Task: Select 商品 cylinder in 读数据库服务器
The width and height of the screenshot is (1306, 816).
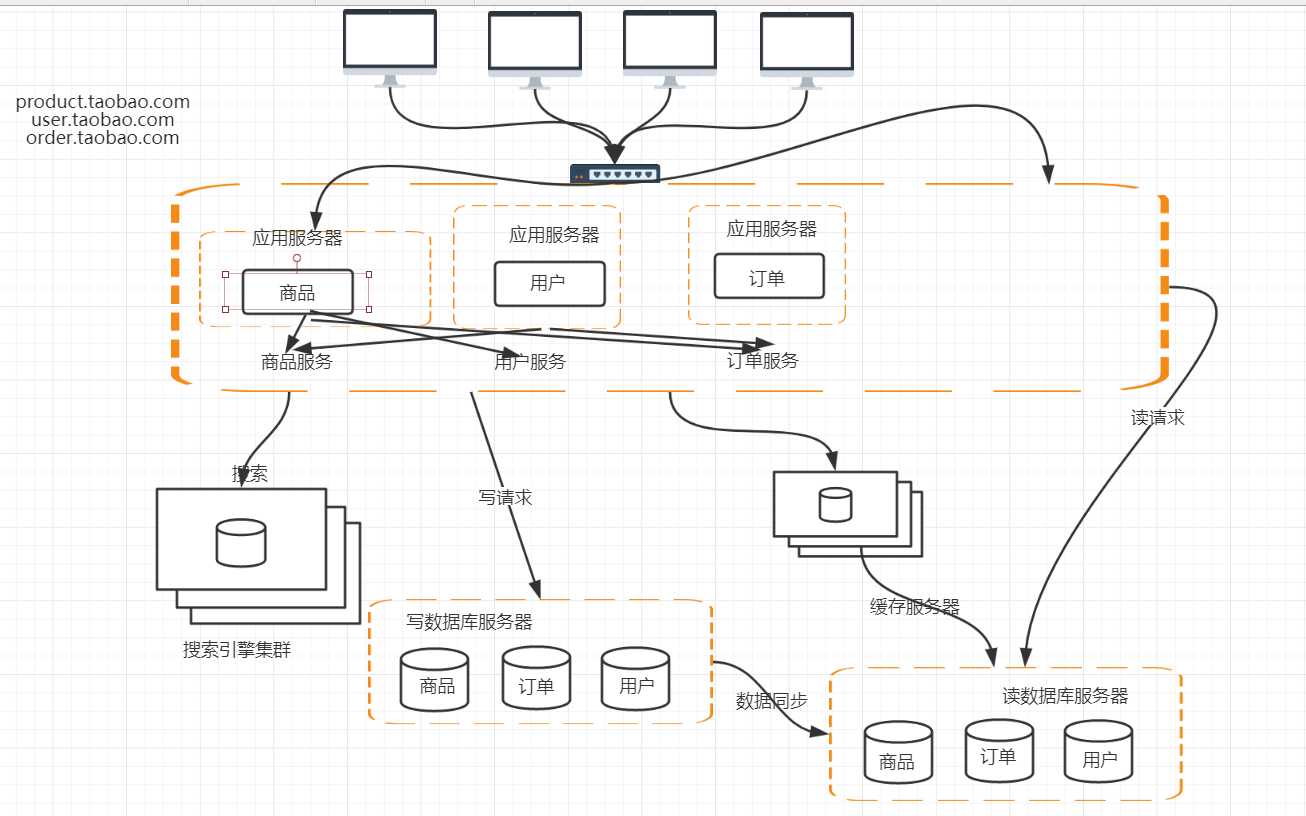Action: [898, 753]
